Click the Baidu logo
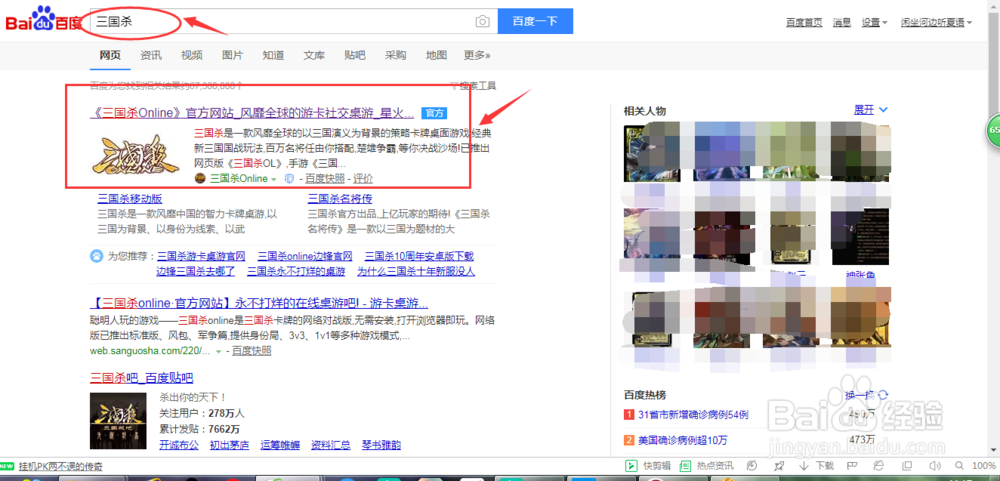 44,20
